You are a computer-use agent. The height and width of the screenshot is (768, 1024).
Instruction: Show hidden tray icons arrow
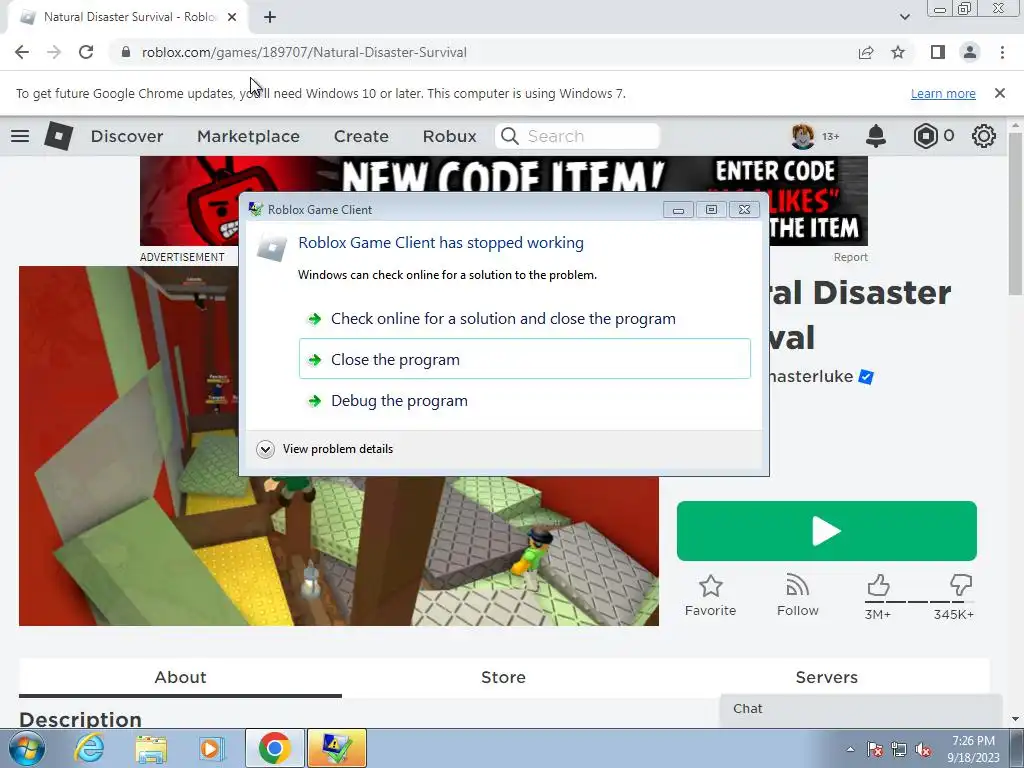tap(850, 749)
